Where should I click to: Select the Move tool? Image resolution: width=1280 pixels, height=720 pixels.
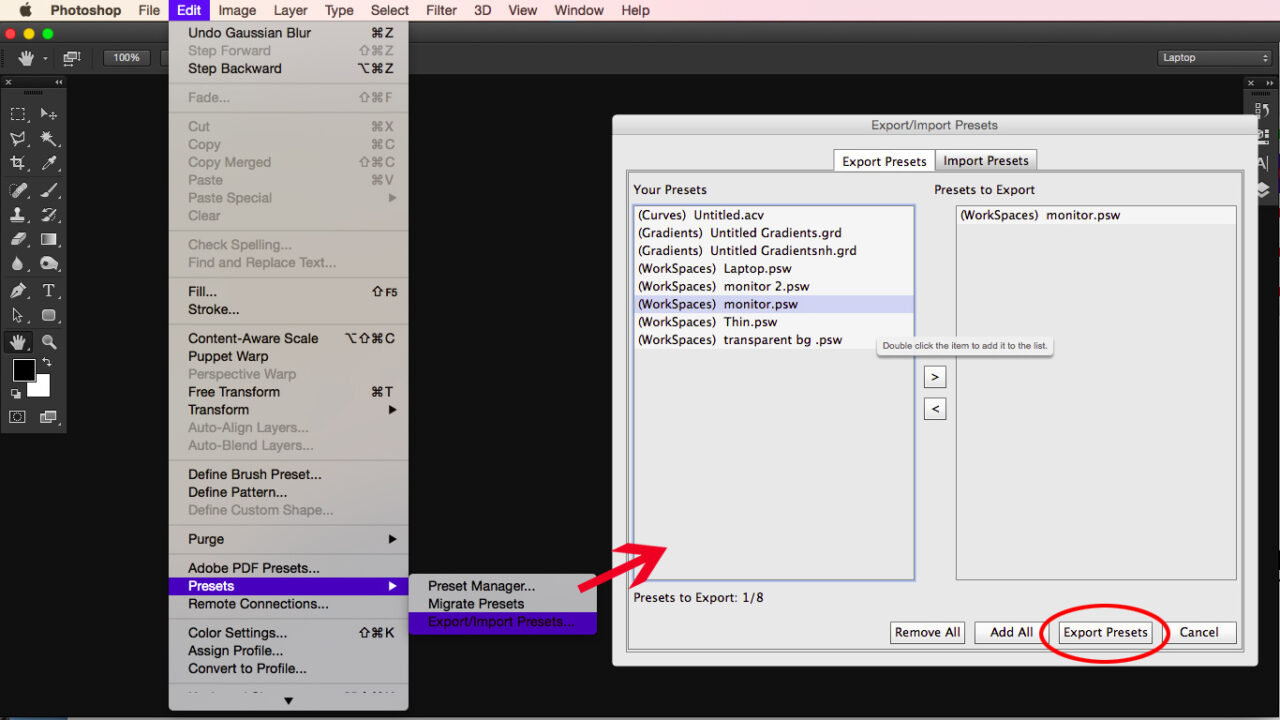[x=46, y=113]
